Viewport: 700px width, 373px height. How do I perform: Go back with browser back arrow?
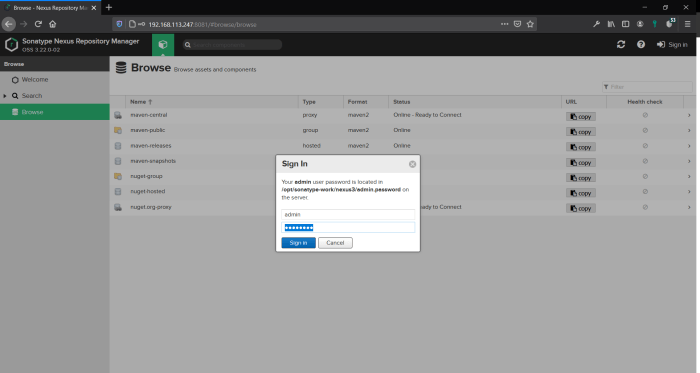point(8,24)
